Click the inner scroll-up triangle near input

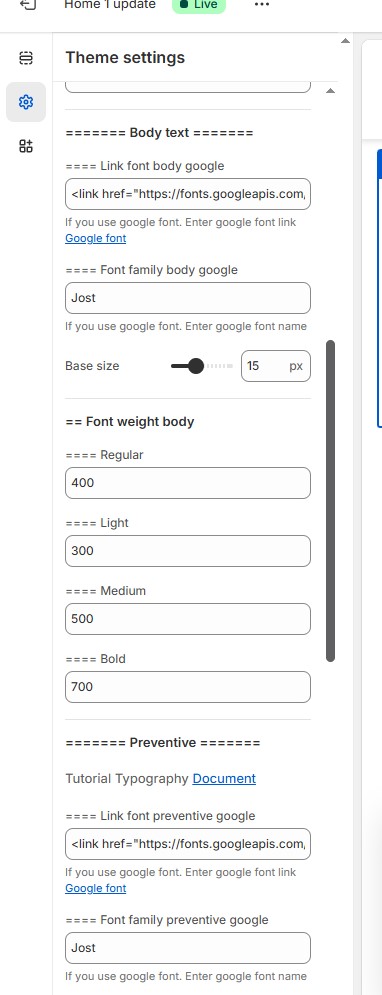coord(330,91)
